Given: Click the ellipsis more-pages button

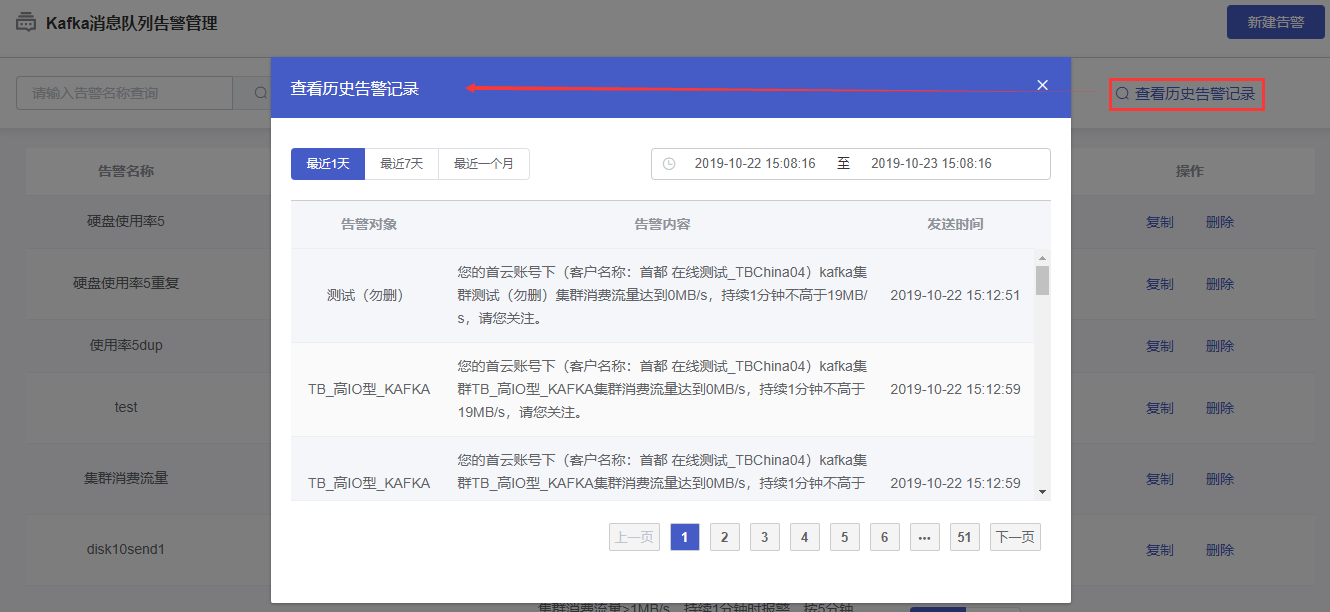Looking at the screenshot, I should pyautogui.click(x=924, y=537).
